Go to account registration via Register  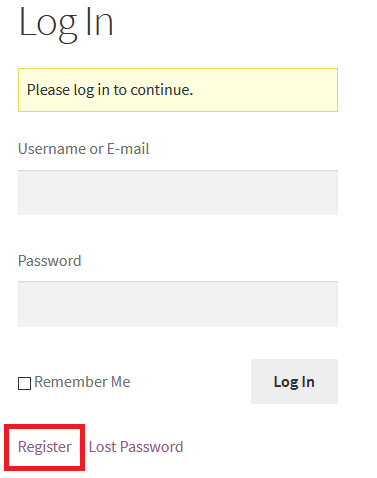pos(45,447)
